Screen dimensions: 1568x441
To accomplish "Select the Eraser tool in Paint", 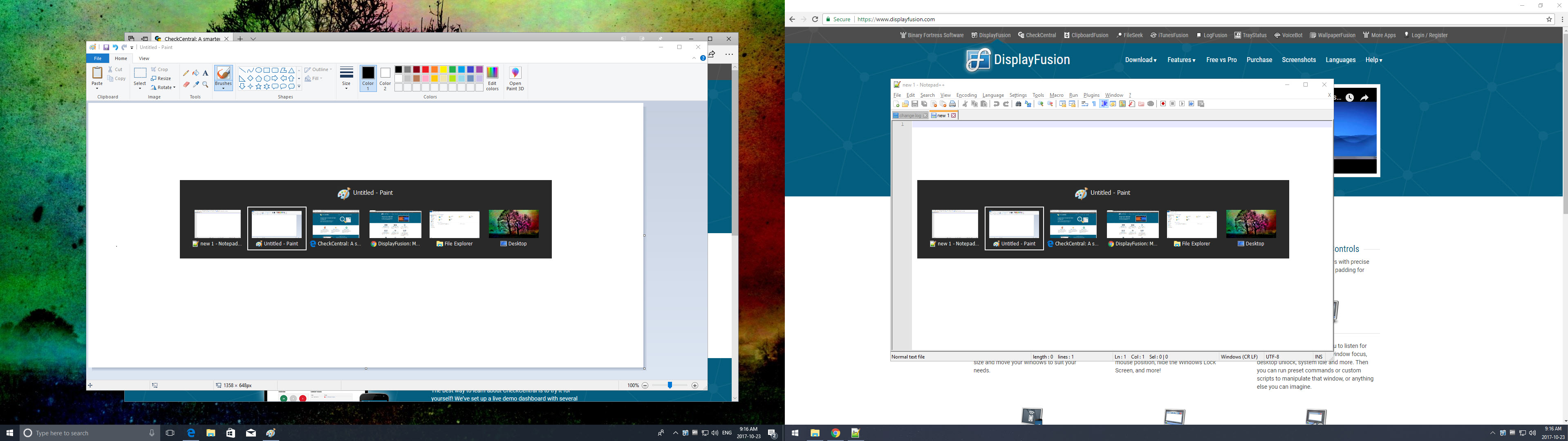I will click(186, 85).
